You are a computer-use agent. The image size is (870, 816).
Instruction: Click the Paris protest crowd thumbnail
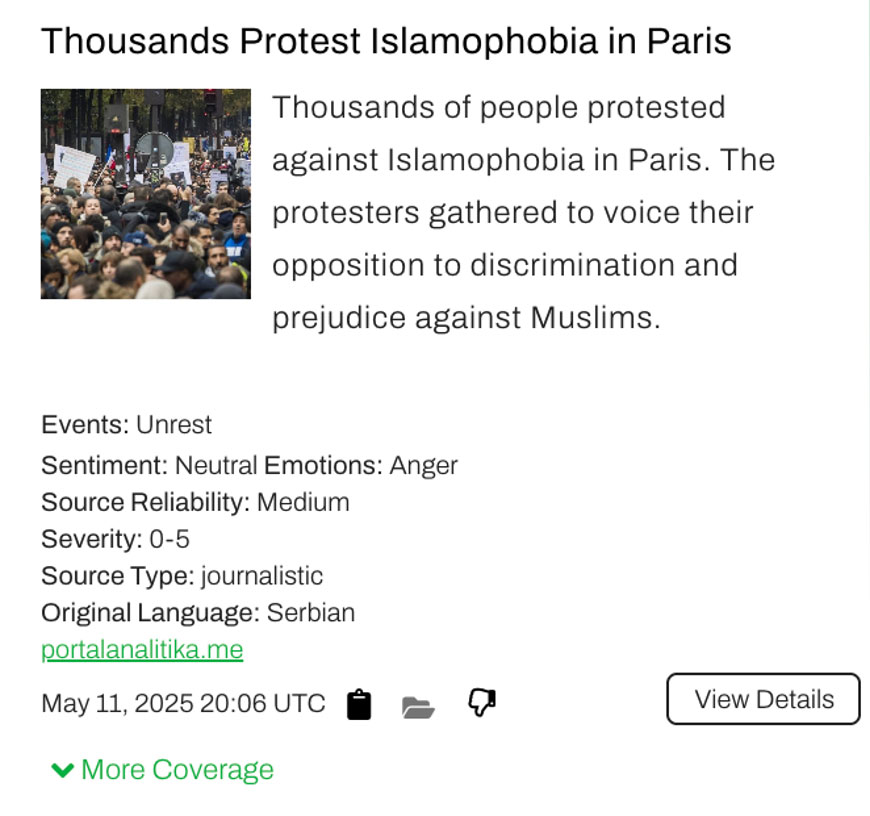(x=146, y=194)
